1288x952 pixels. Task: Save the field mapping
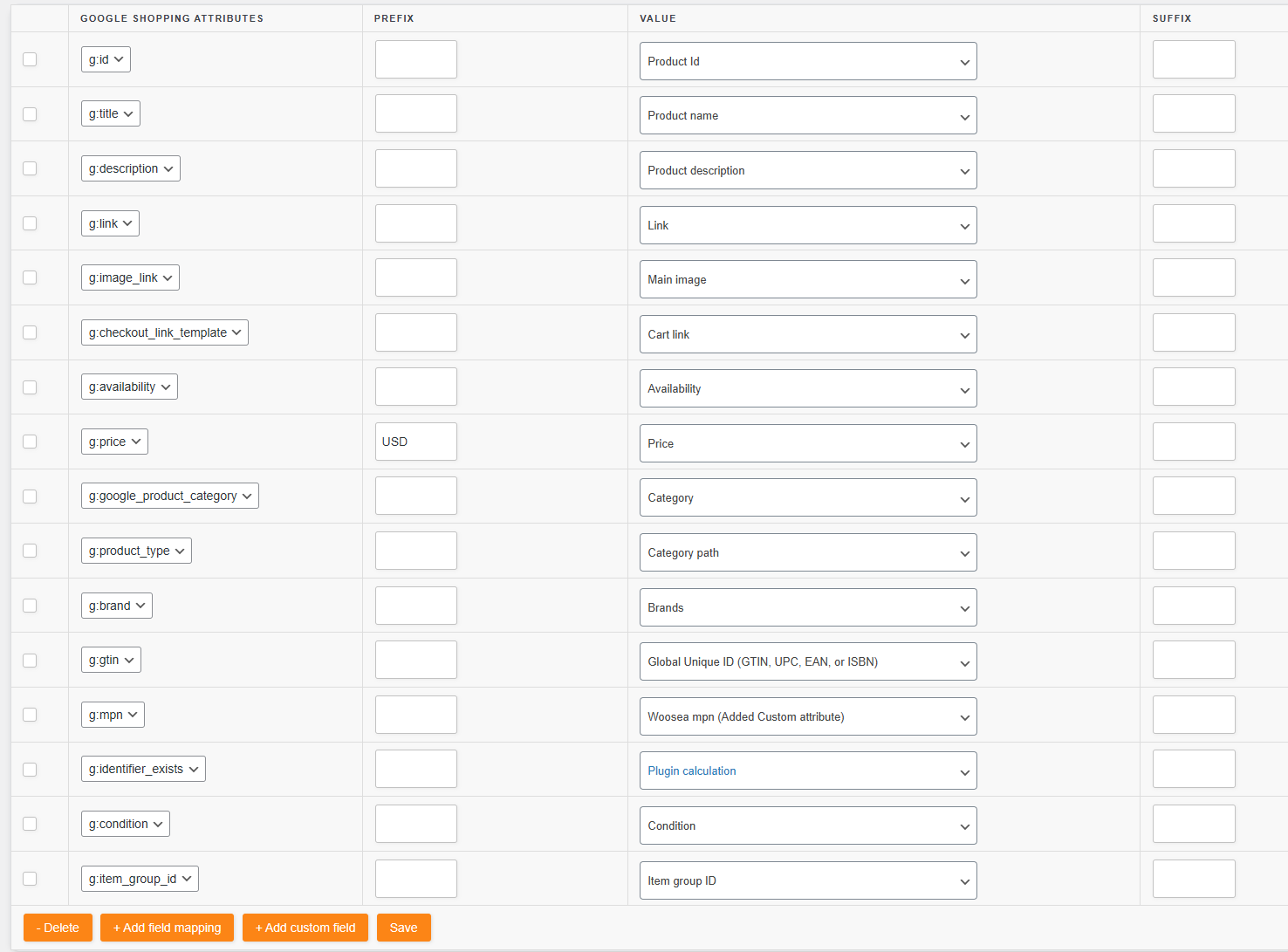coord(403,928)
